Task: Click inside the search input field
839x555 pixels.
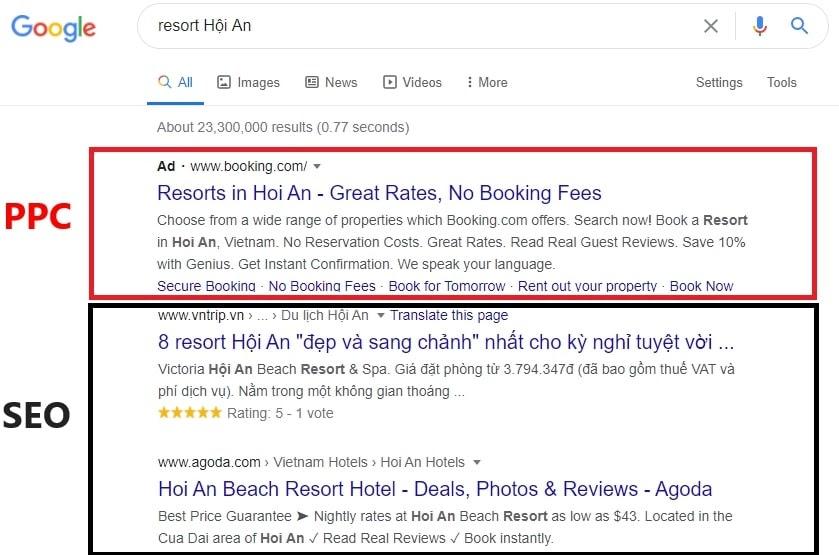Action: [x=420, y=27]
